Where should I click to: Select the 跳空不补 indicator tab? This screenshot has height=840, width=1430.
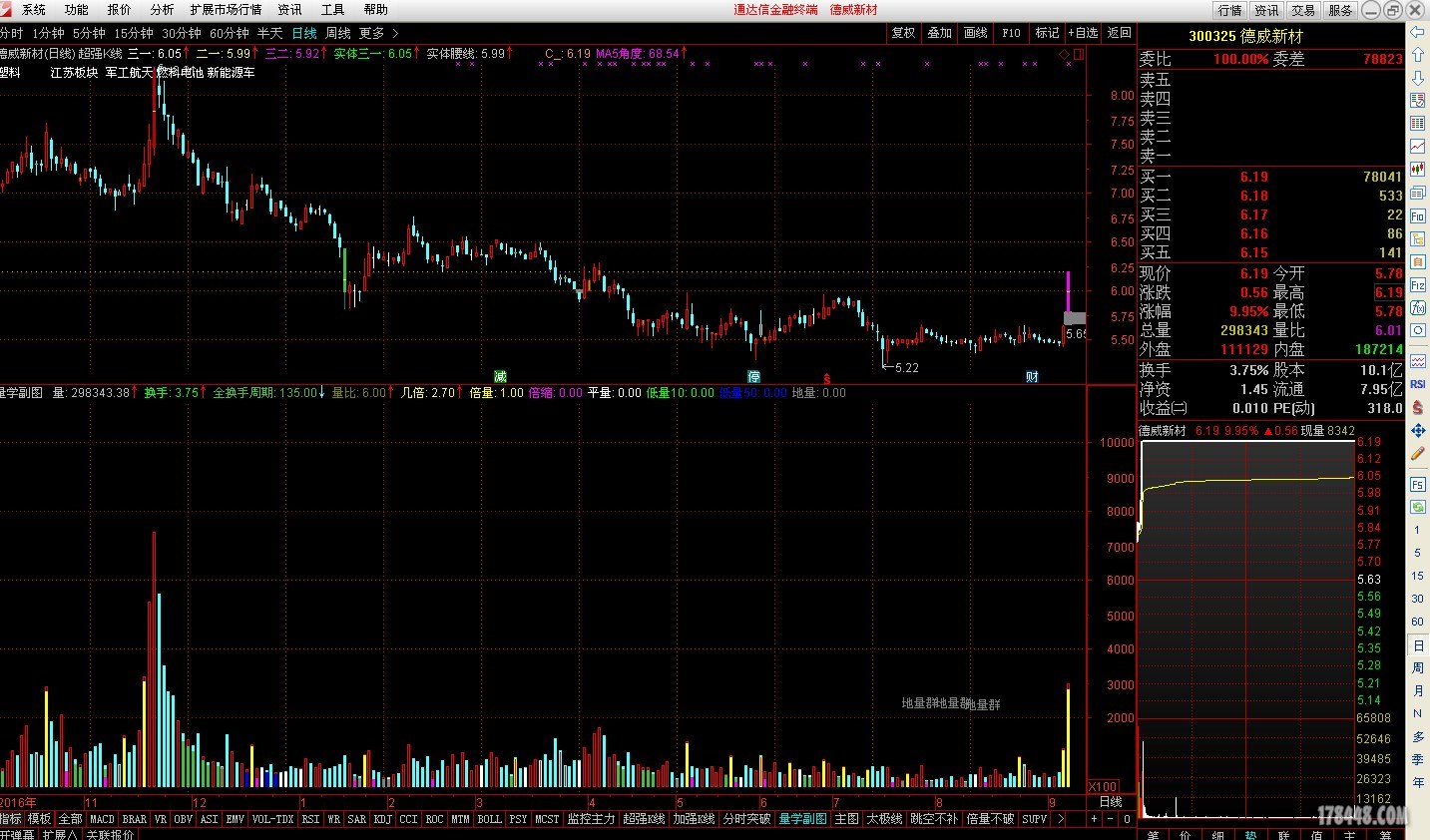[x=934, y=819]
